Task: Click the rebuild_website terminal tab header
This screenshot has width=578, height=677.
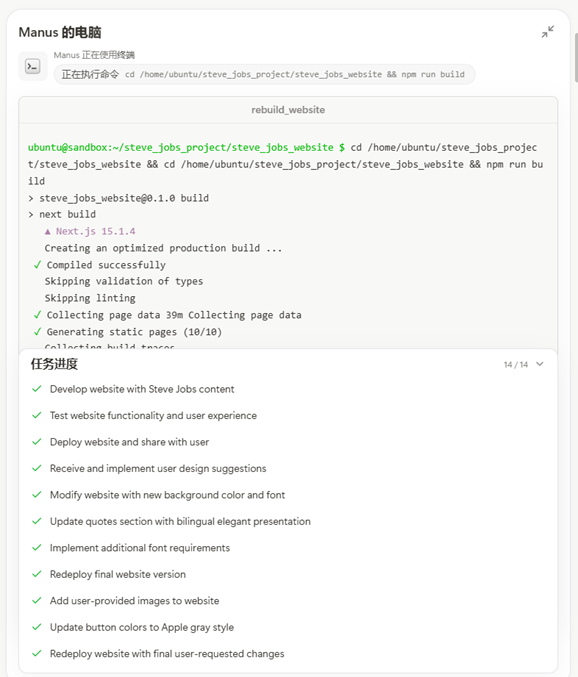Action: pyautogui.click(x=288, y=110)
